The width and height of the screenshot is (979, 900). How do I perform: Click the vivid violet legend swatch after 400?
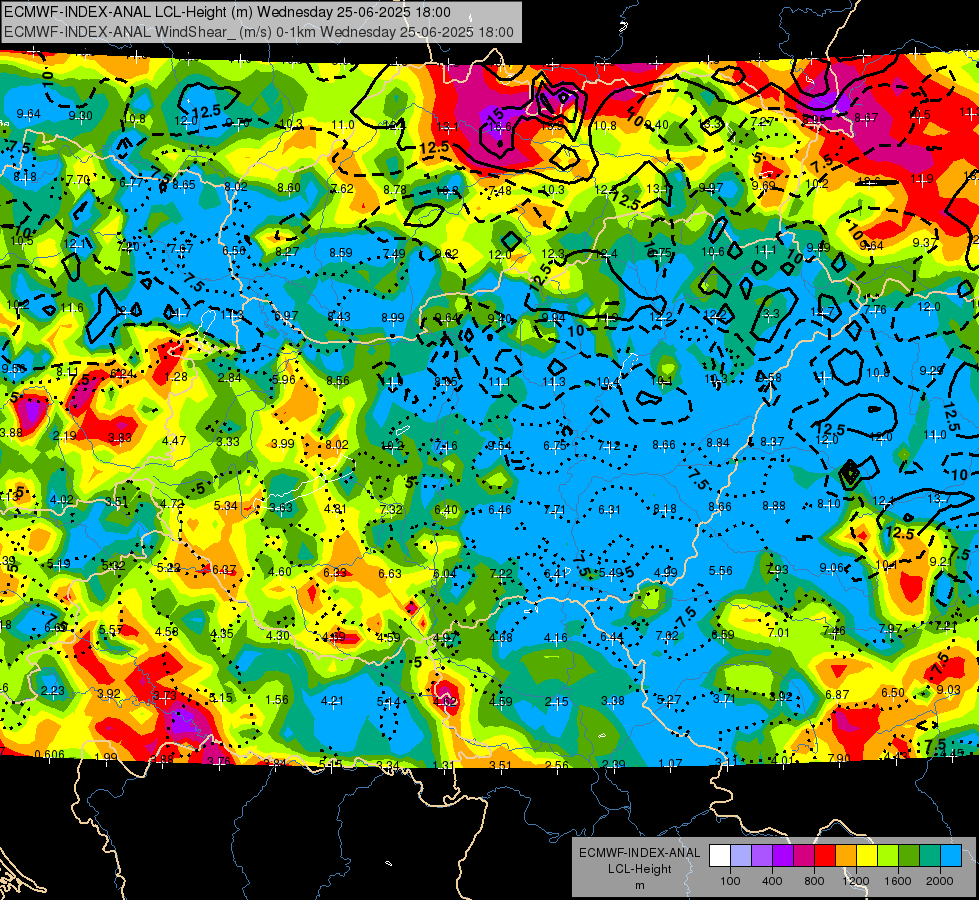tap(783, 856)
